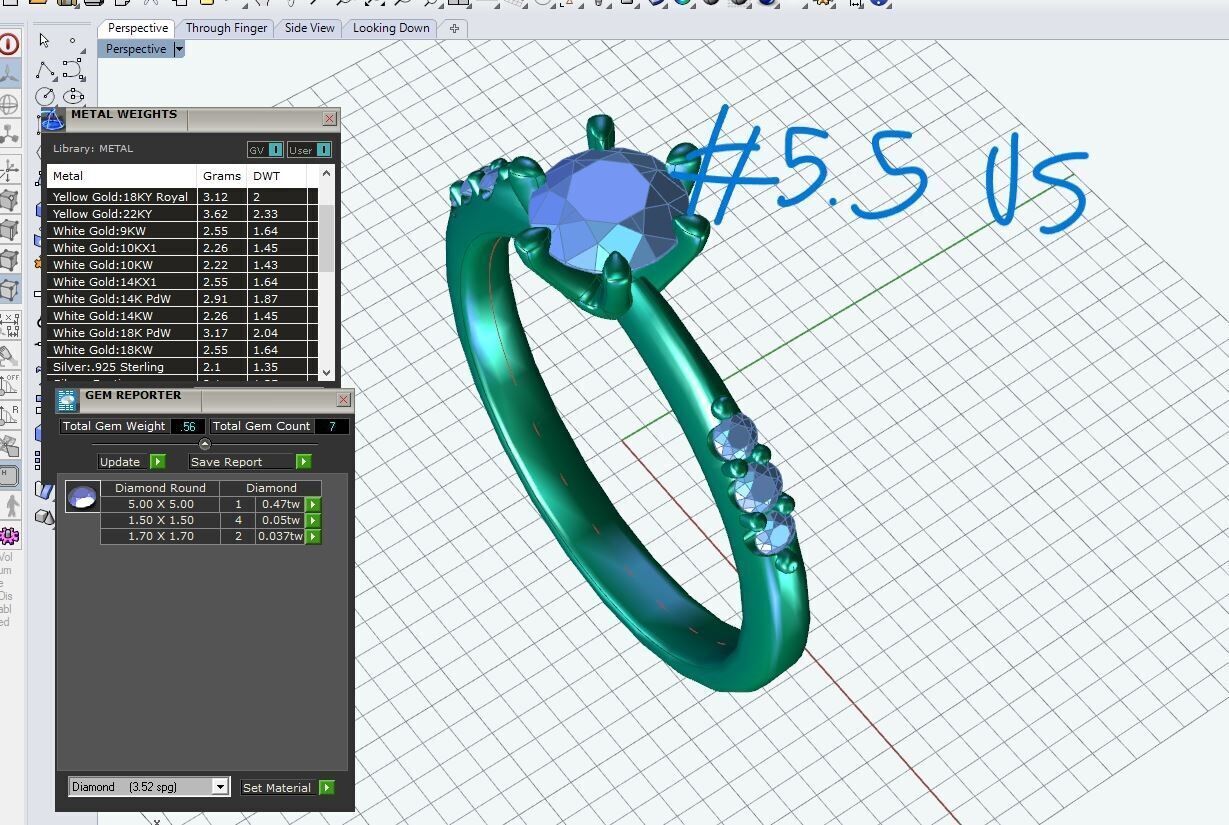Click the Metal Weights scrollbar thumb

pyautogui.click(x=326, y=237)
